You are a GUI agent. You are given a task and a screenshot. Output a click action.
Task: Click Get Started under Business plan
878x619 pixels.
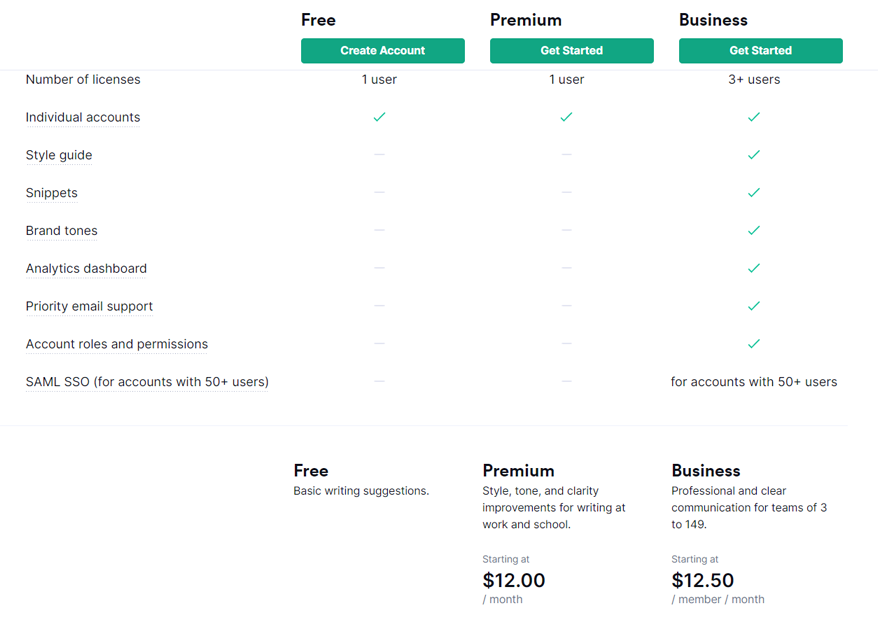coord(760,50)
